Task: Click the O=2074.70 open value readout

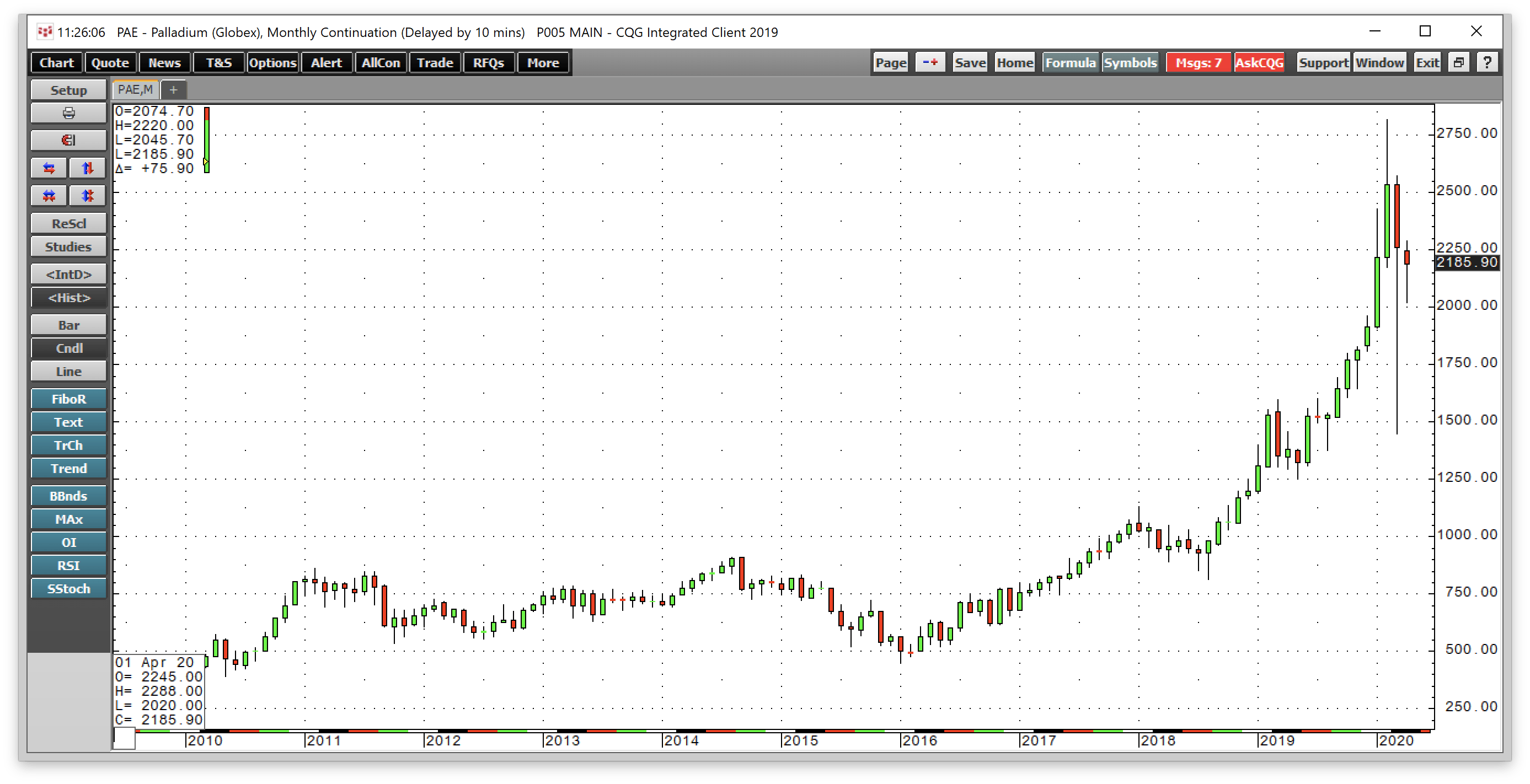Action: tap(154, 111)
